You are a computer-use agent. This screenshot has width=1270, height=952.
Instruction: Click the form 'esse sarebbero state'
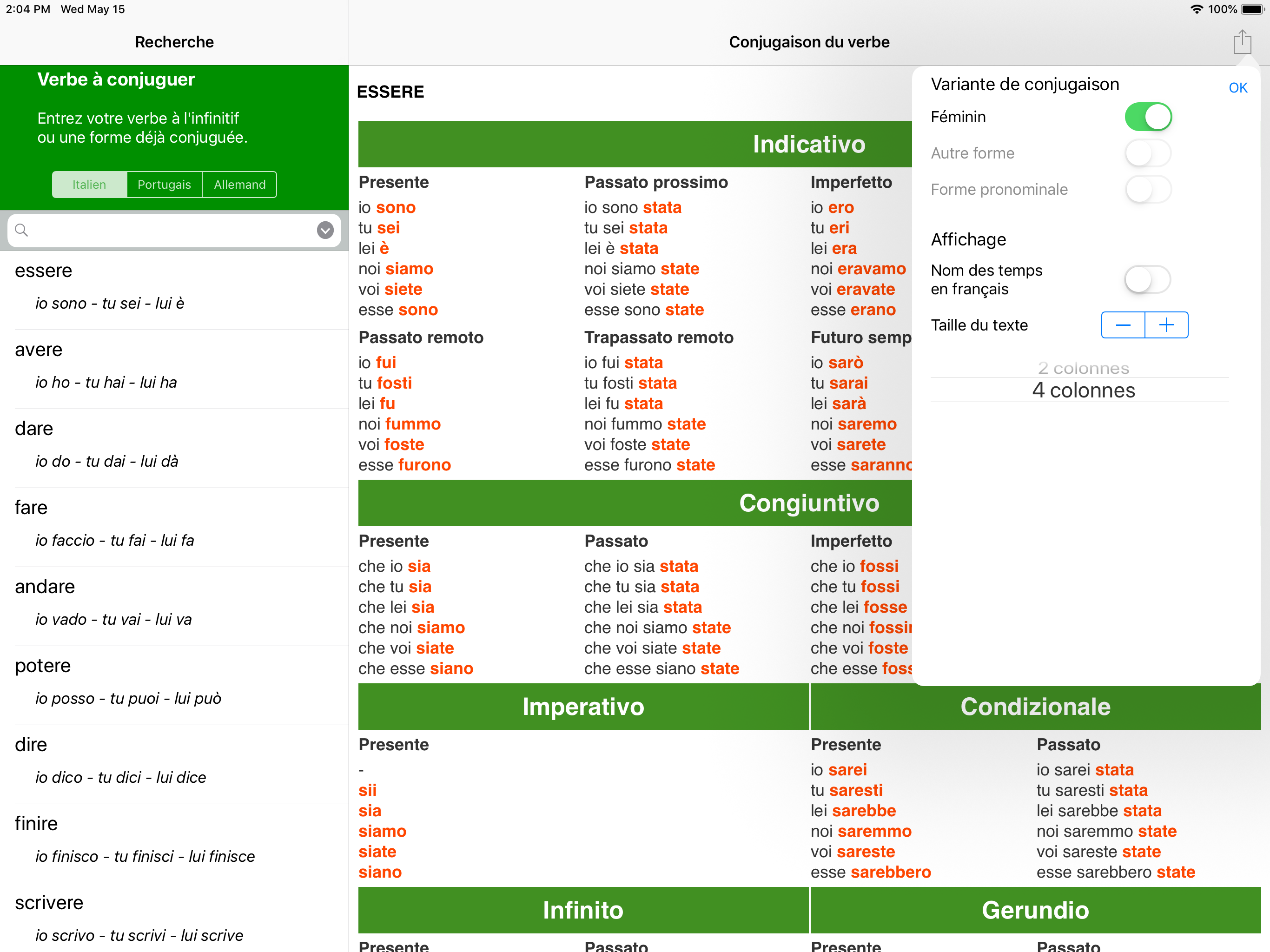click(x=1115, y=872)
